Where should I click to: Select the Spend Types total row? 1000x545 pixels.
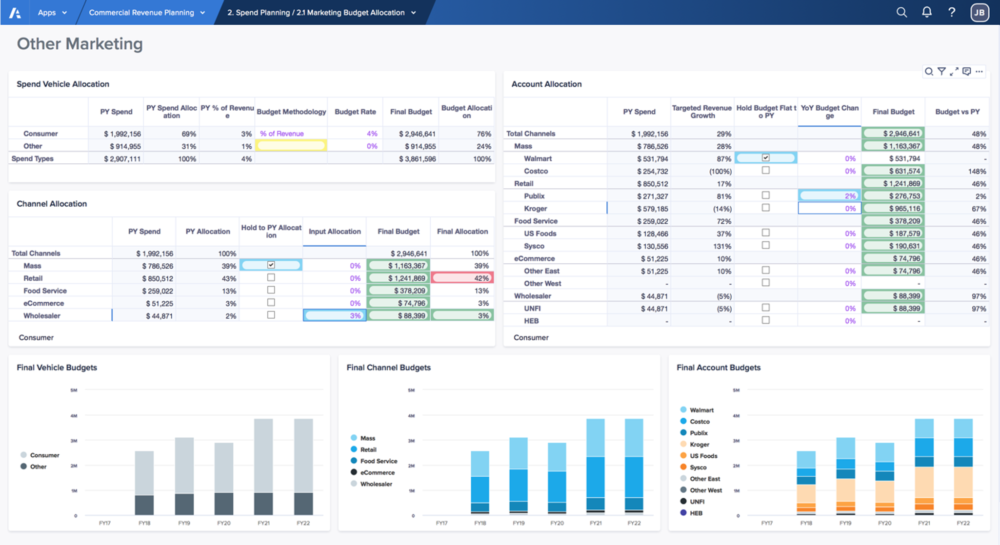click(x=251, y=159)
